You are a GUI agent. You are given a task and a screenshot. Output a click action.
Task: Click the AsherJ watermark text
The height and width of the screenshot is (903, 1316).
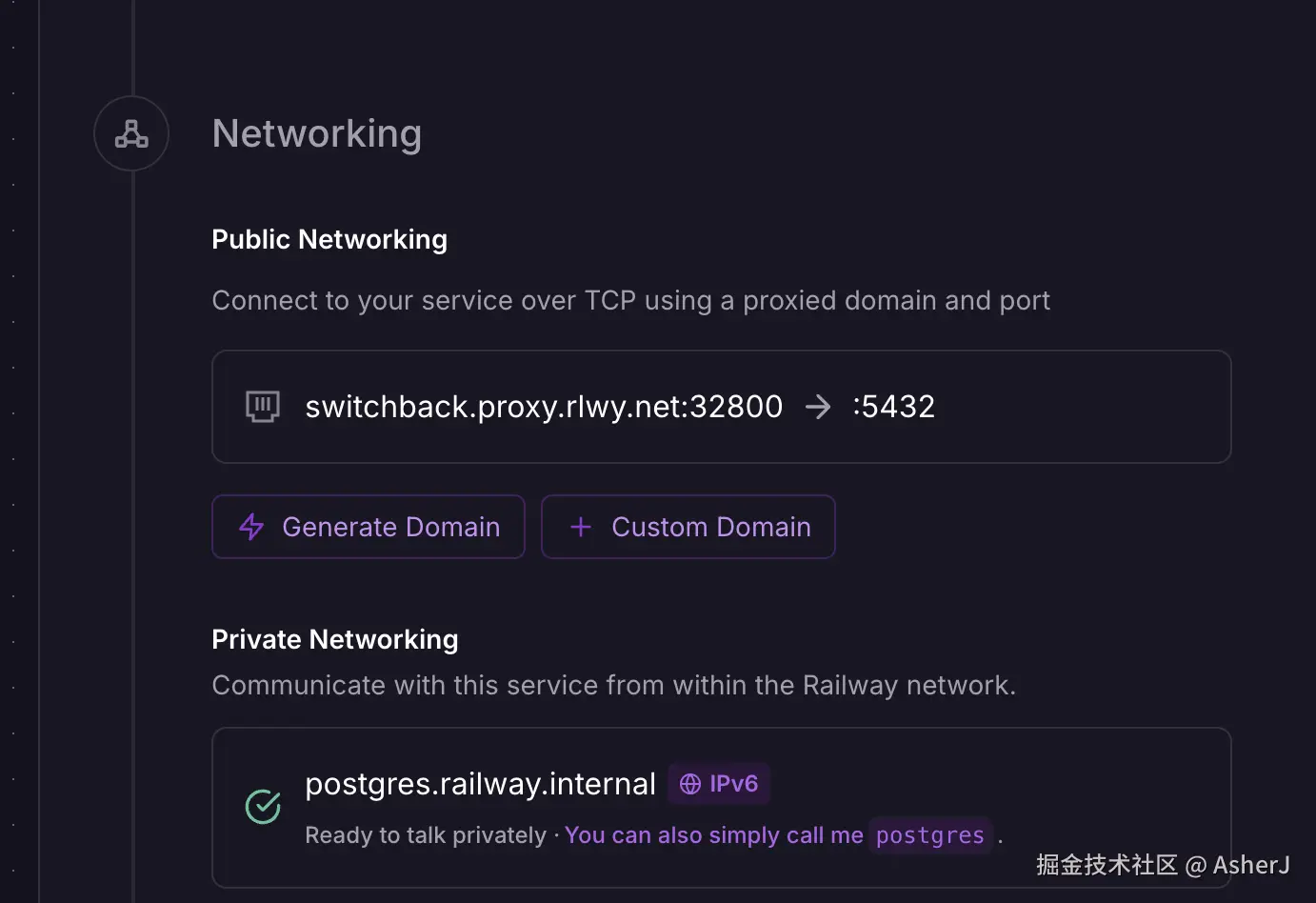pyautogui.click(x=1250, y=865)
